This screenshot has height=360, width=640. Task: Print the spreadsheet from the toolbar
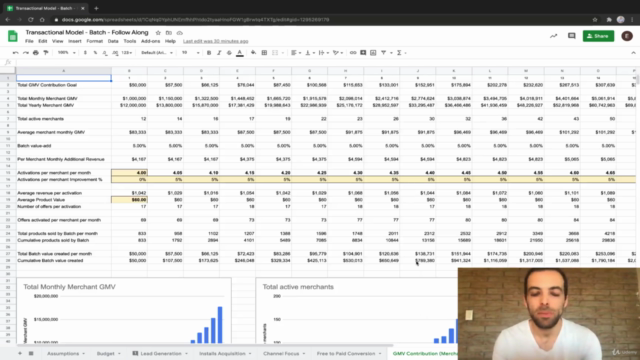36,53
